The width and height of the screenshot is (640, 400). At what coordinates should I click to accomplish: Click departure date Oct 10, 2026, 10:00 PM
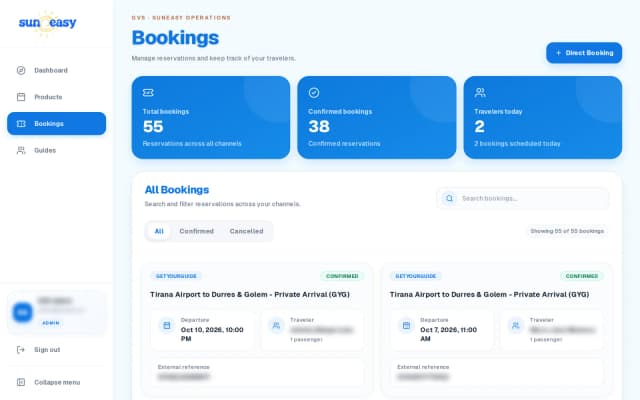(212, 334)
